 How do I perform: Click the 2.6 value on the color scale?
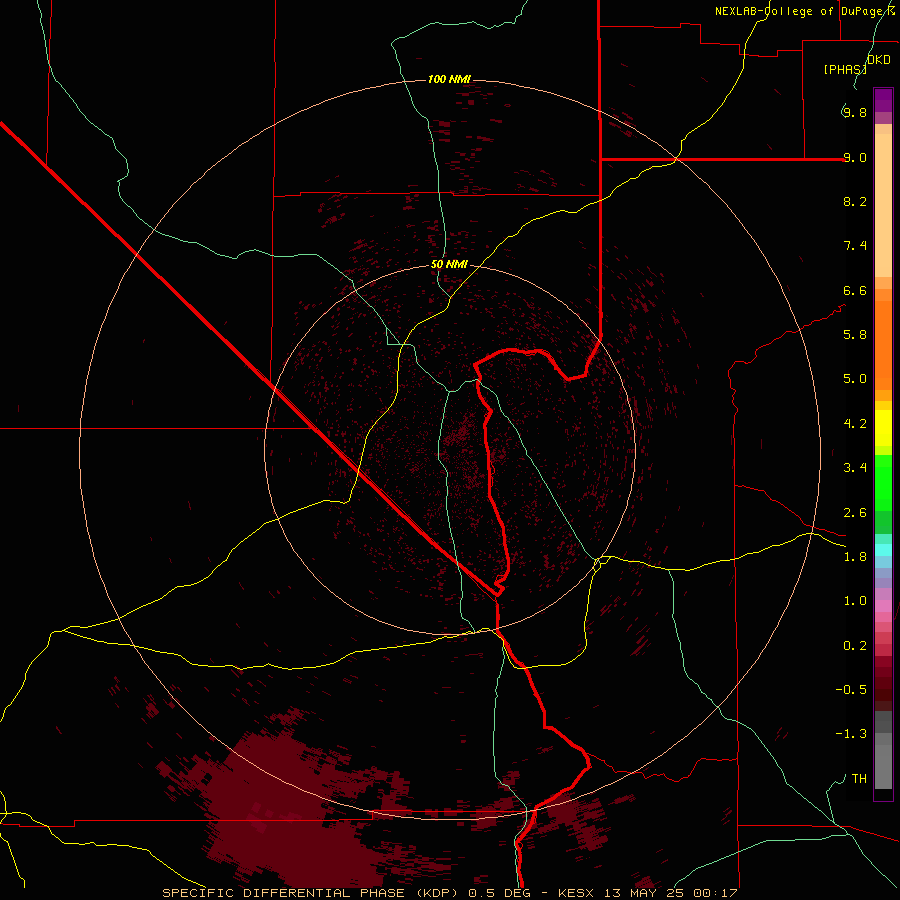tap(855, 513)
